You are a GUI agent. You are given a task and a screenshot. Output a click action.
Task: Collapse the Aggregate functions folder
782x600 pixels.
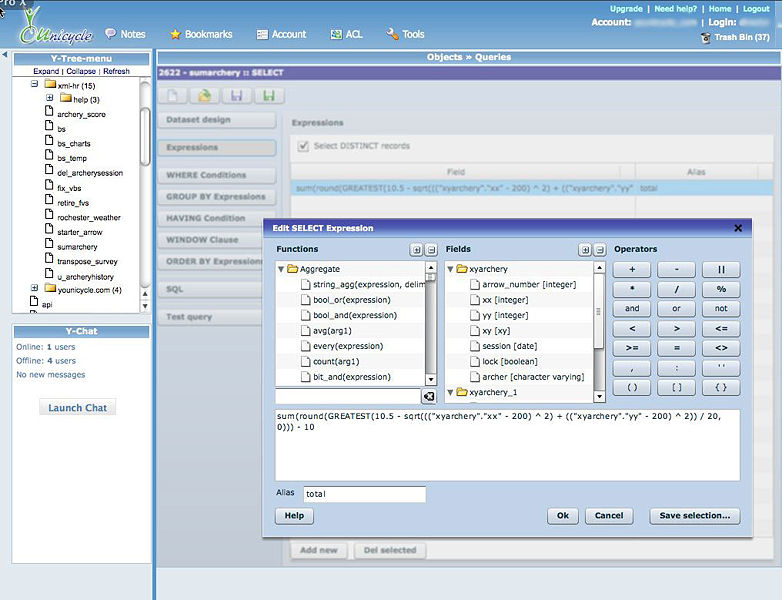[x=281, y=269]
